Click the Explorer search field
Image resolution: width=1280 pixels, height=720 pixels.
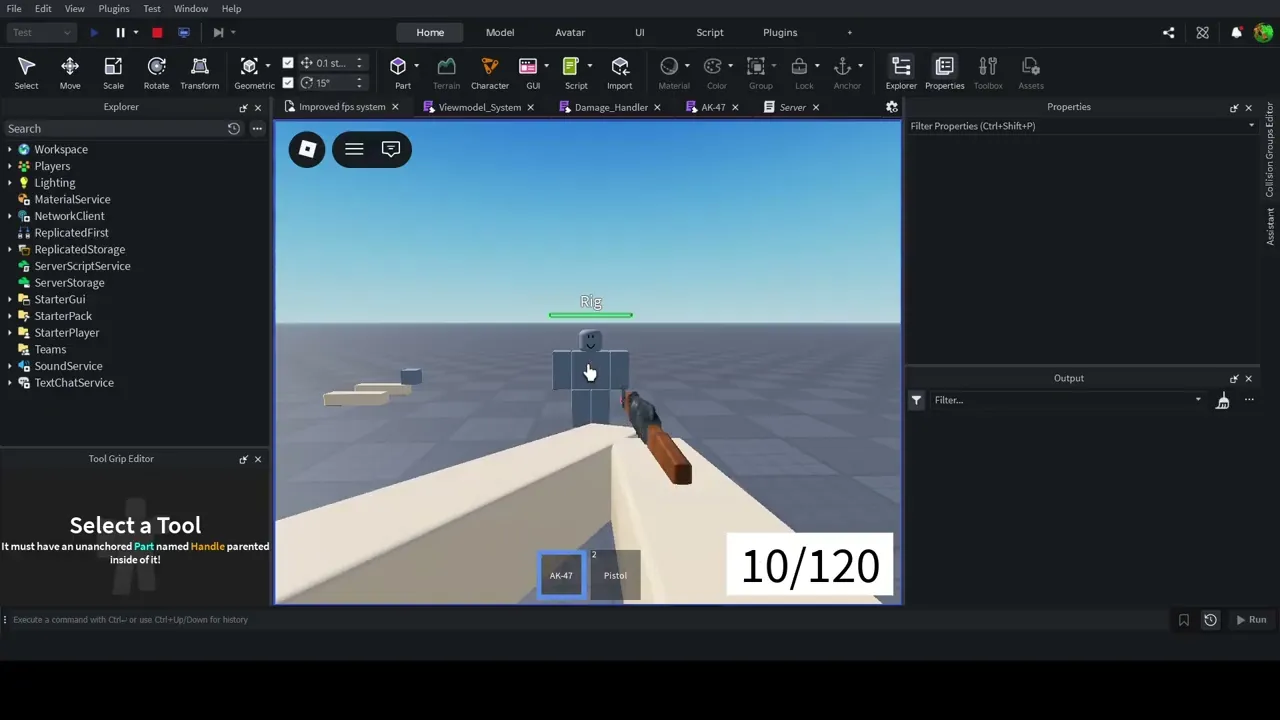pos(112,128)
